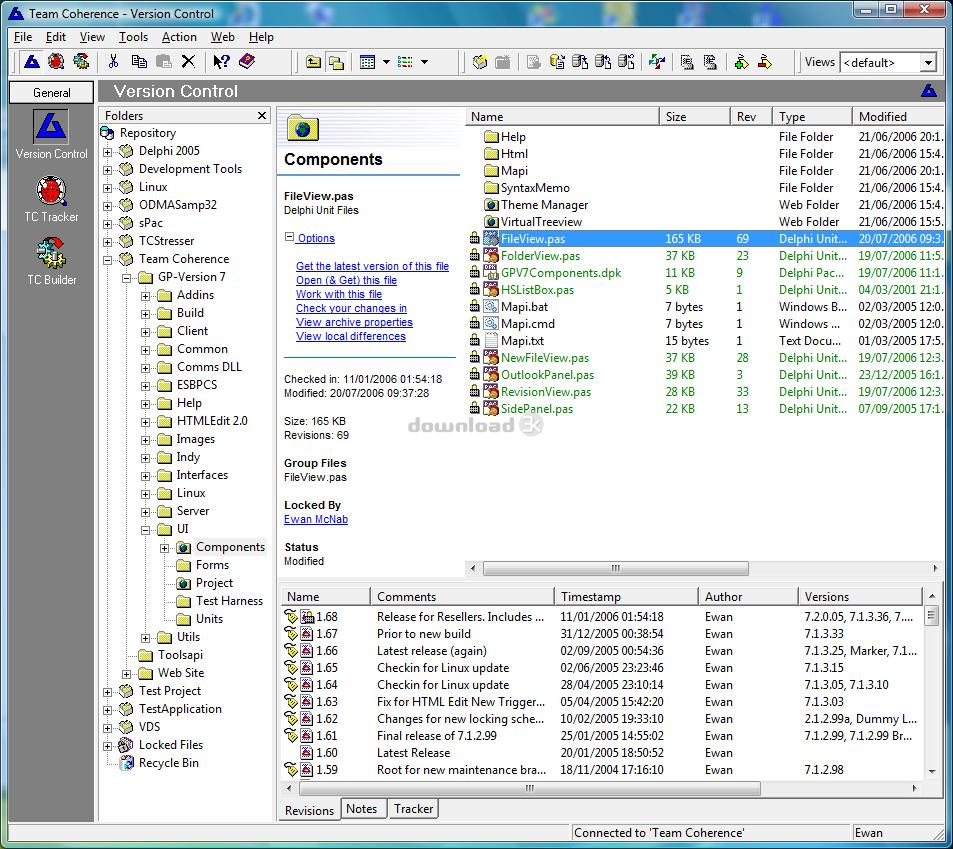This screenshot has height=849, width=953.
Task: Click the red minus label toolbar icon
Action: (x=765, y=62)
